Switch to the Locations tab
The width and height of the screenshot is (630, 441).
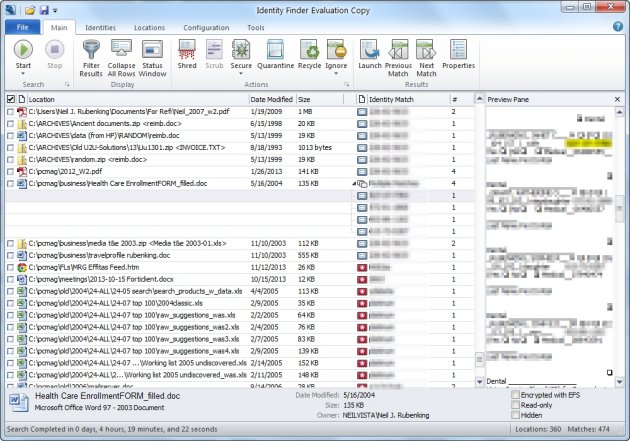click(149, 28)
